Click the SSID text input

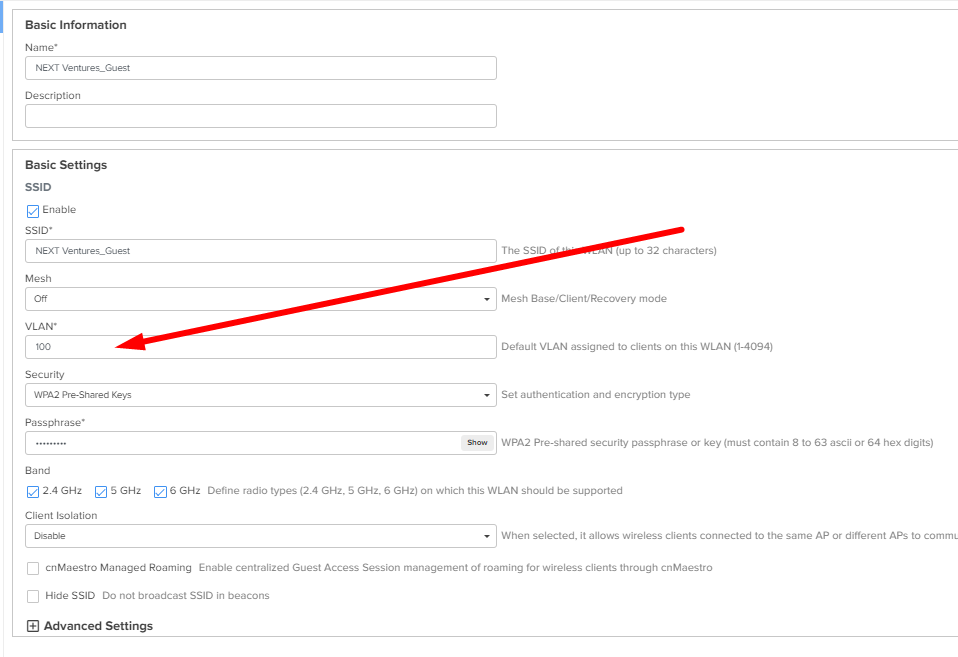click(x=260, y=251)
